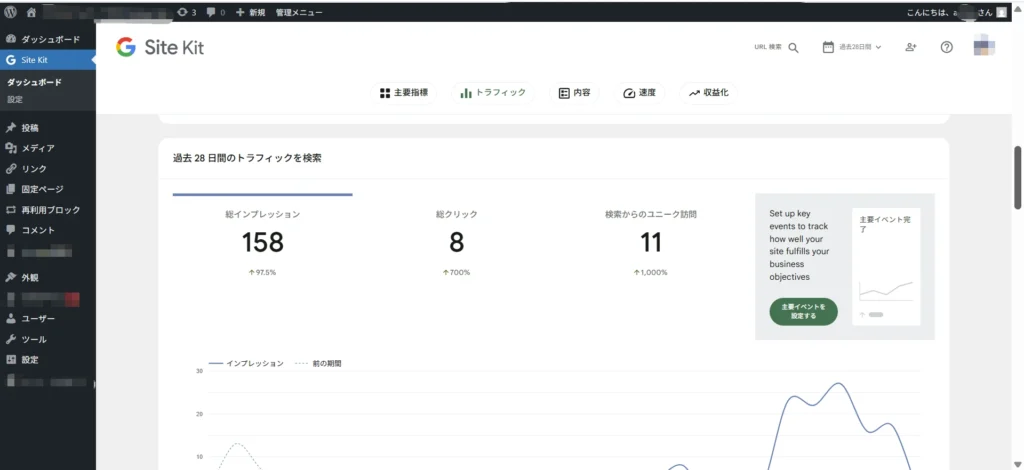Select the 検索からのユニーク訪問 metric 11
This screenshot has height=470, width=1024.
[x=650, y=242]
